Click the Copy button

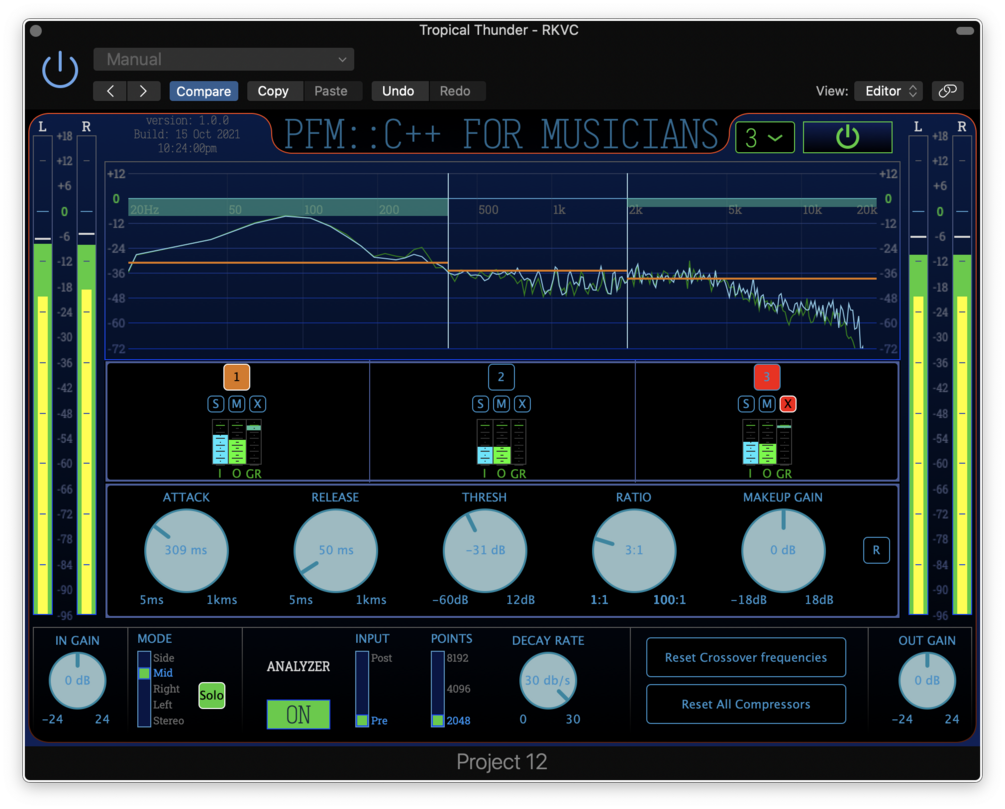coord(273,91)
